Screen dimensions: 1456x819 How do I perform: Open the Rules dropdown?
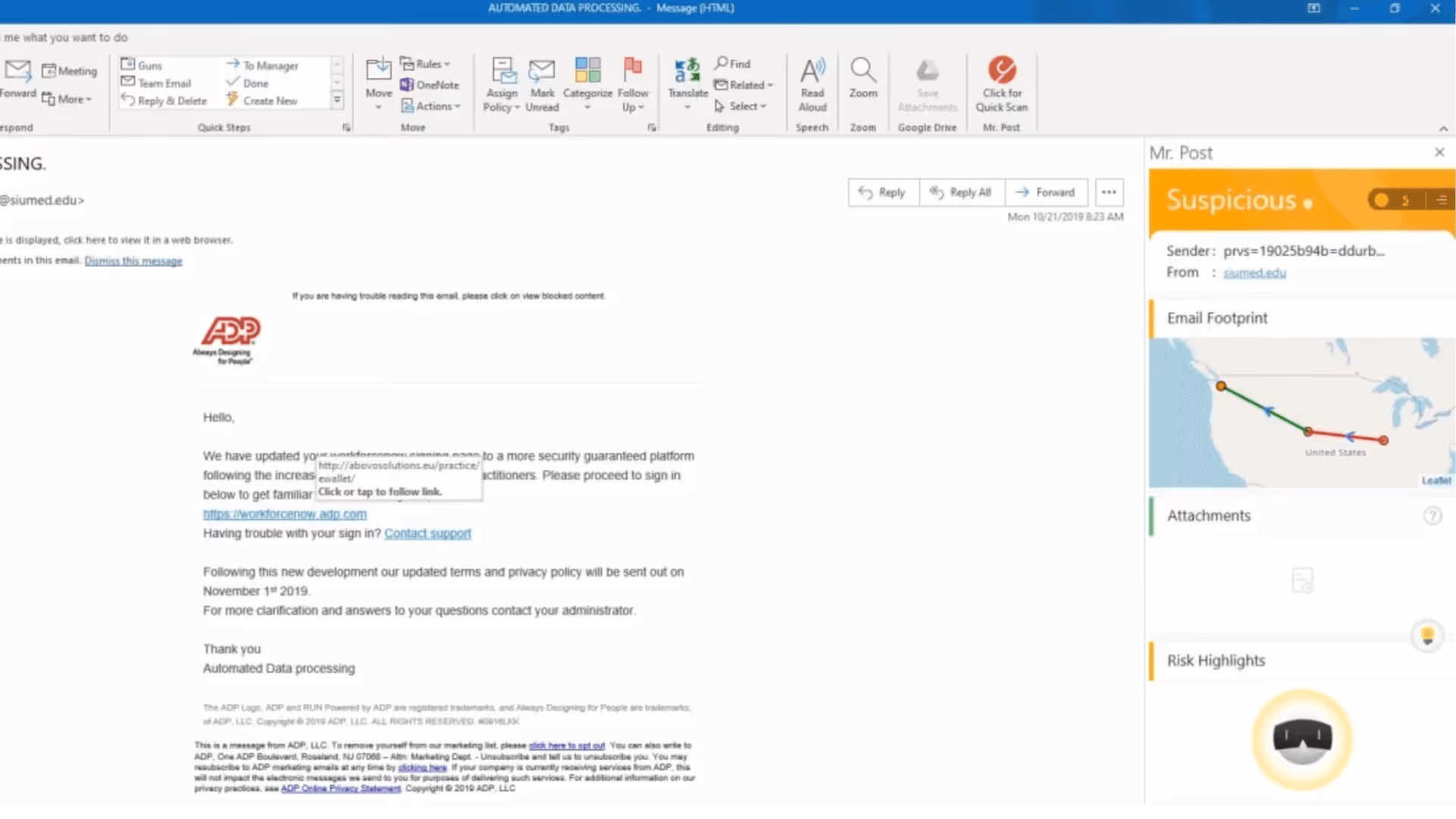tap(425, 64)
